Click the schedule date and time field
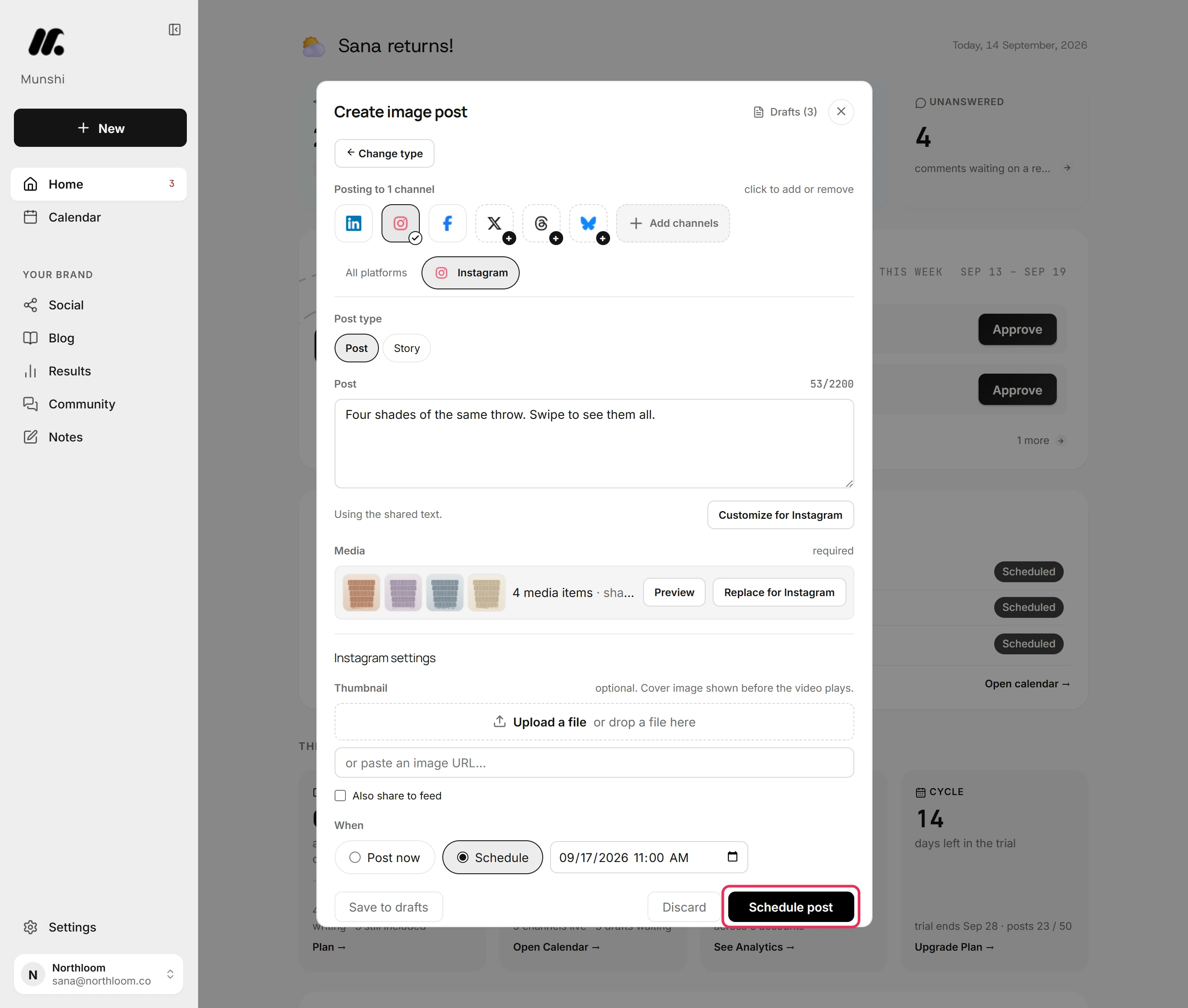 click(649, 857)
